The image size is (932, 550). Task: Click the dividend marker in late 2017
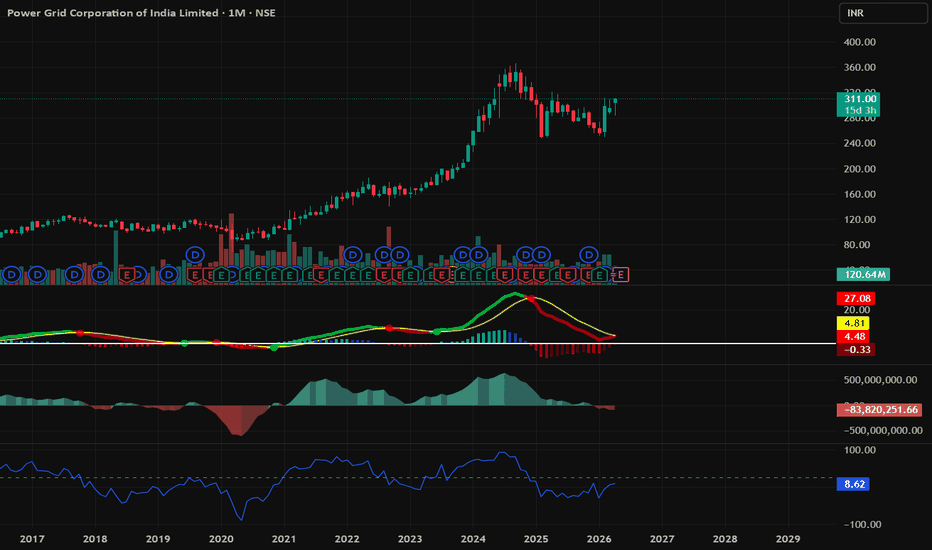74,275
